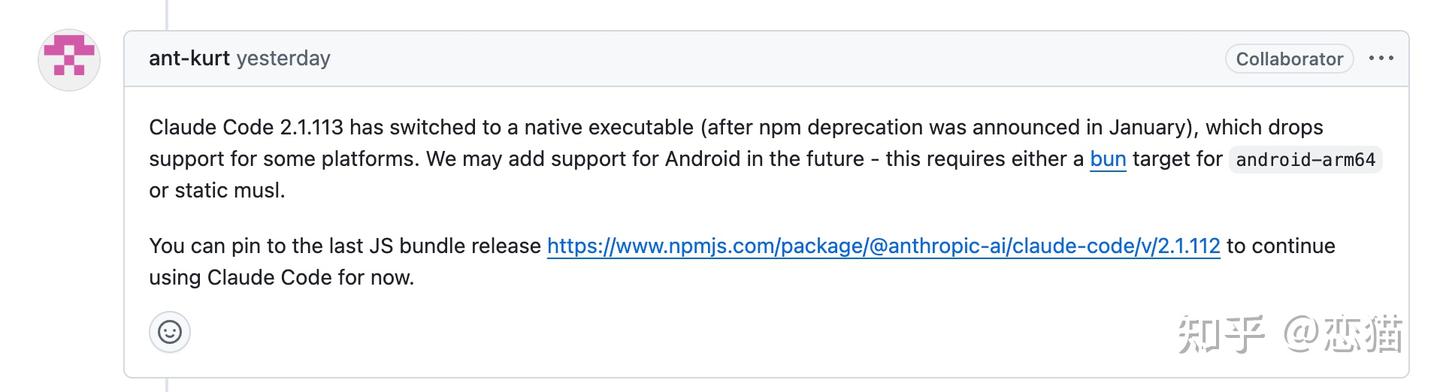Click the Collaborator badge label
The height and width of the screenshot is (392, 1440).
coord(1289,59)
